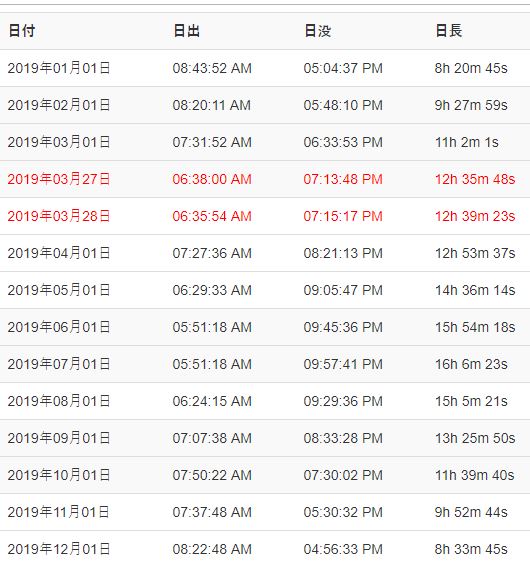The width and height of the screenshot is (530, 563).
Task: Click sunset time 06:33:53 PM
Action: coord(343,142)
